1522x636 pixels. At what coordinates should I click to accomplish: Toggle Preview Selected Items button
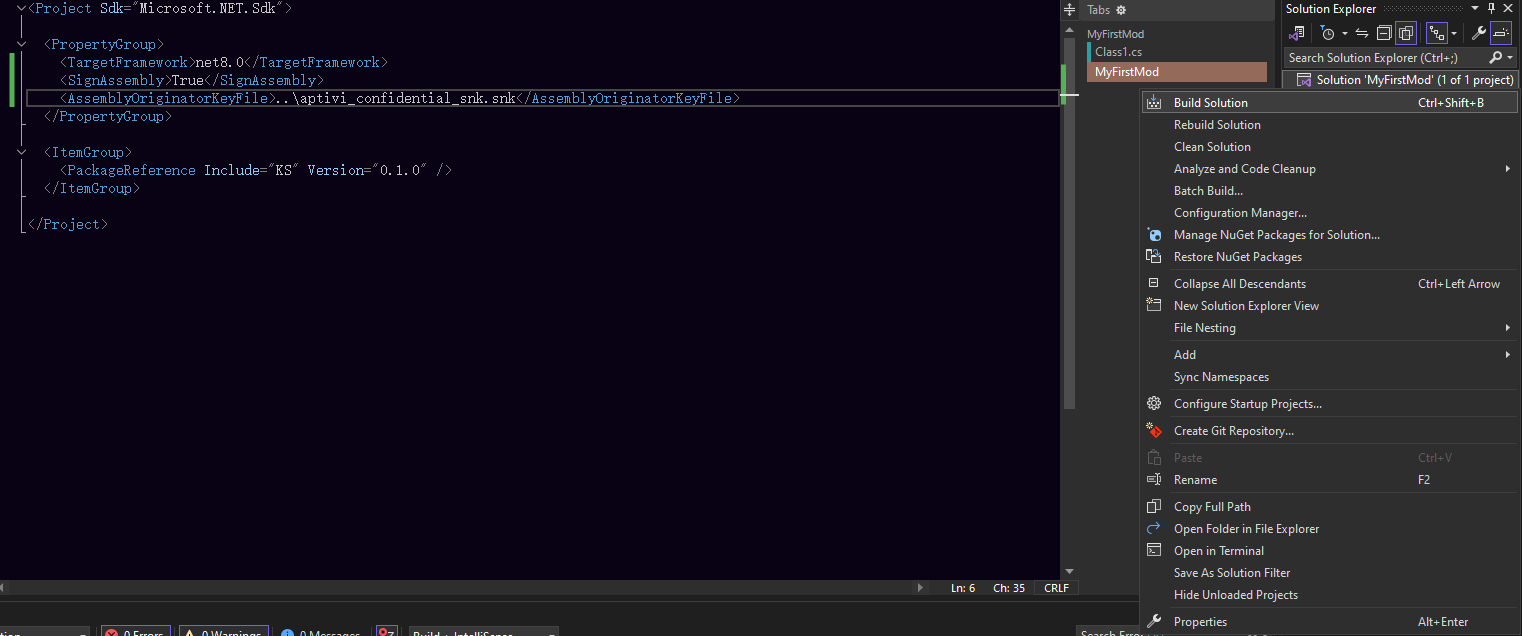click(x=1501, y=33)
